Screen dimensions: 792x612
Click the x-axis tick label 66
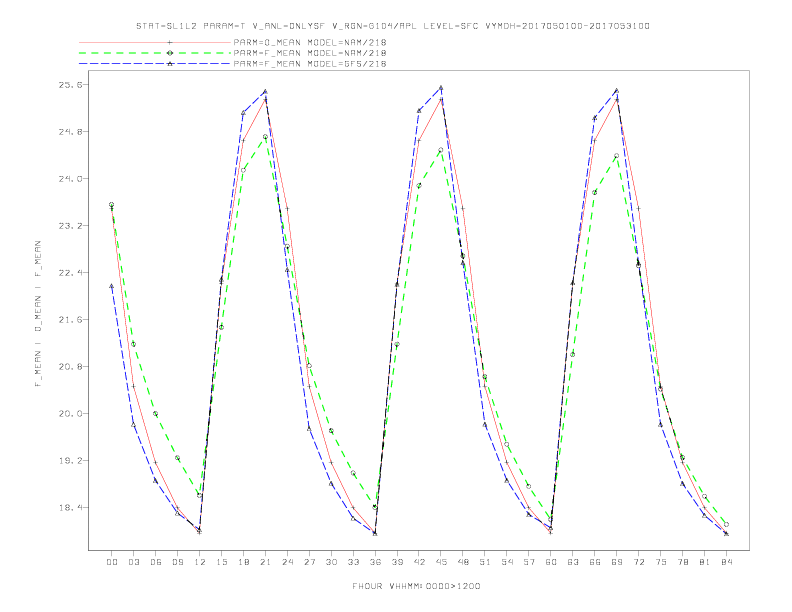pyautogui.click(x=595, y=562)
